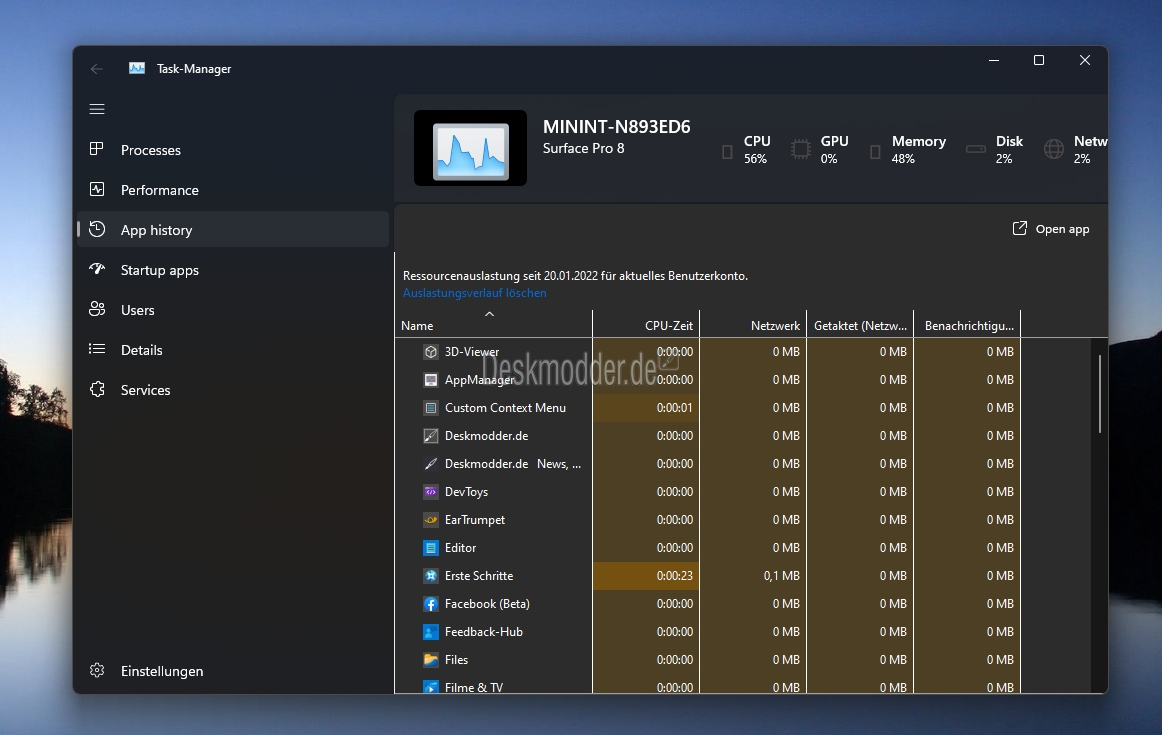Click the Open app button
The width and height of the screenshot is (1162, 735).
click(1050, 229)
